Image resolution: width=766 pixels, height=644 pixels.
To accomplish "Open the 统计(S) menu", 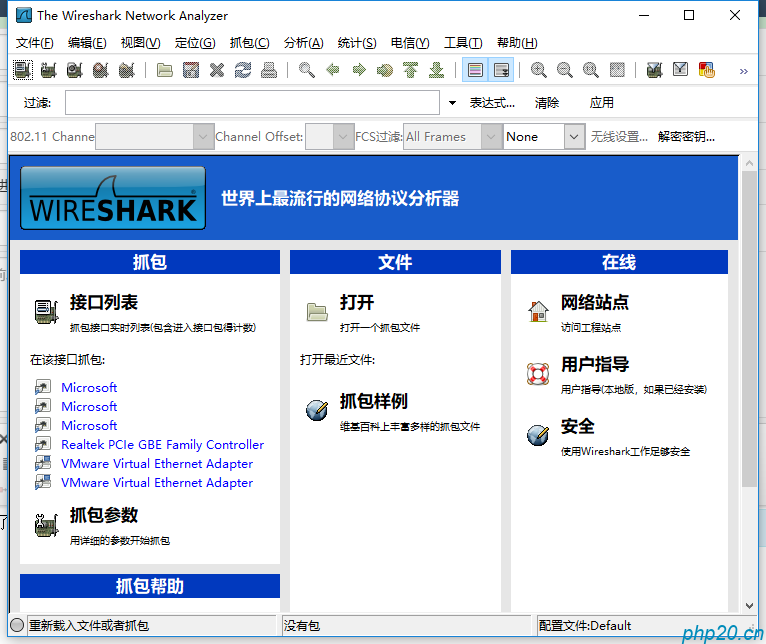I will (357, 43).
